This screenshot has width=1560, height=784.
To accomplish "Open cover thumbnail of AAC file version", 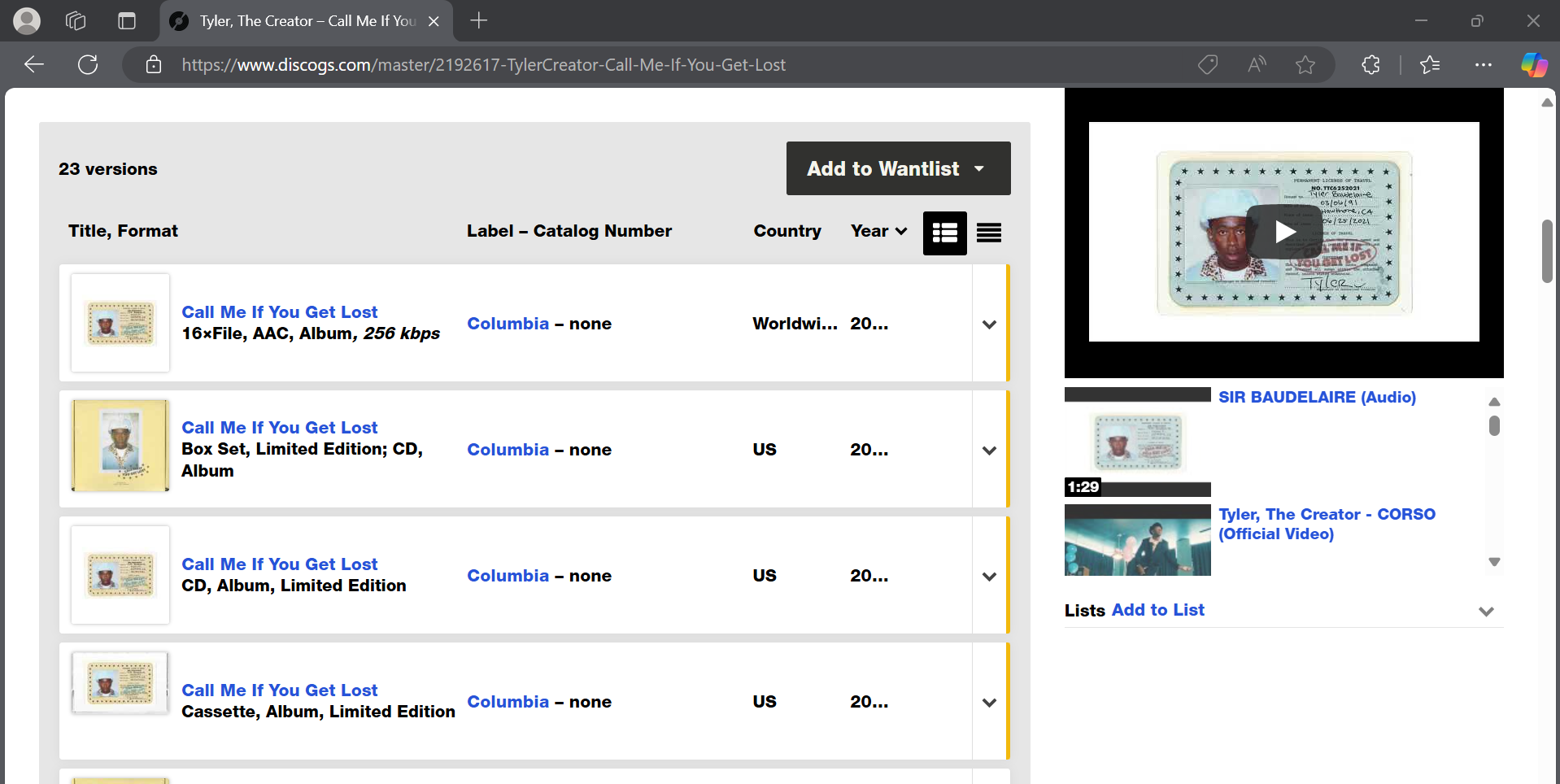I will [x=120, y=323].
